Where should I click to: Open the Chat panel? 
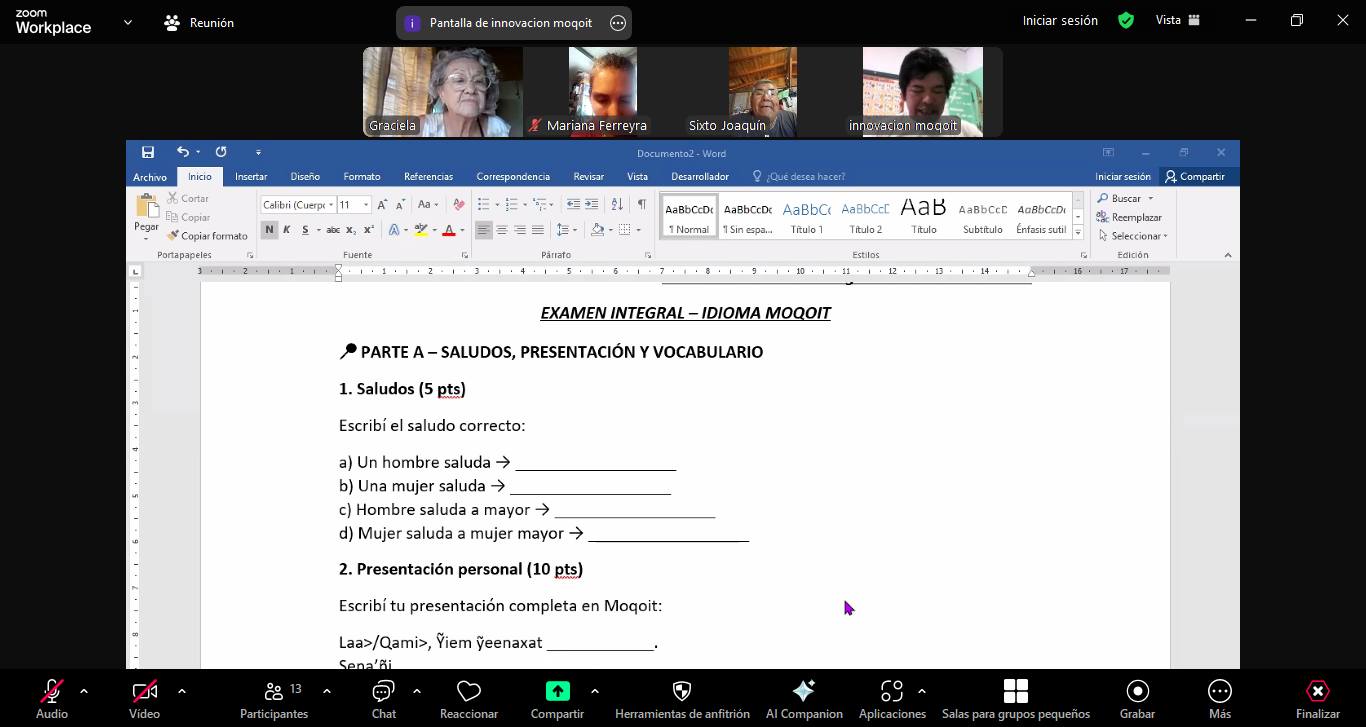[x=383, y=692]
